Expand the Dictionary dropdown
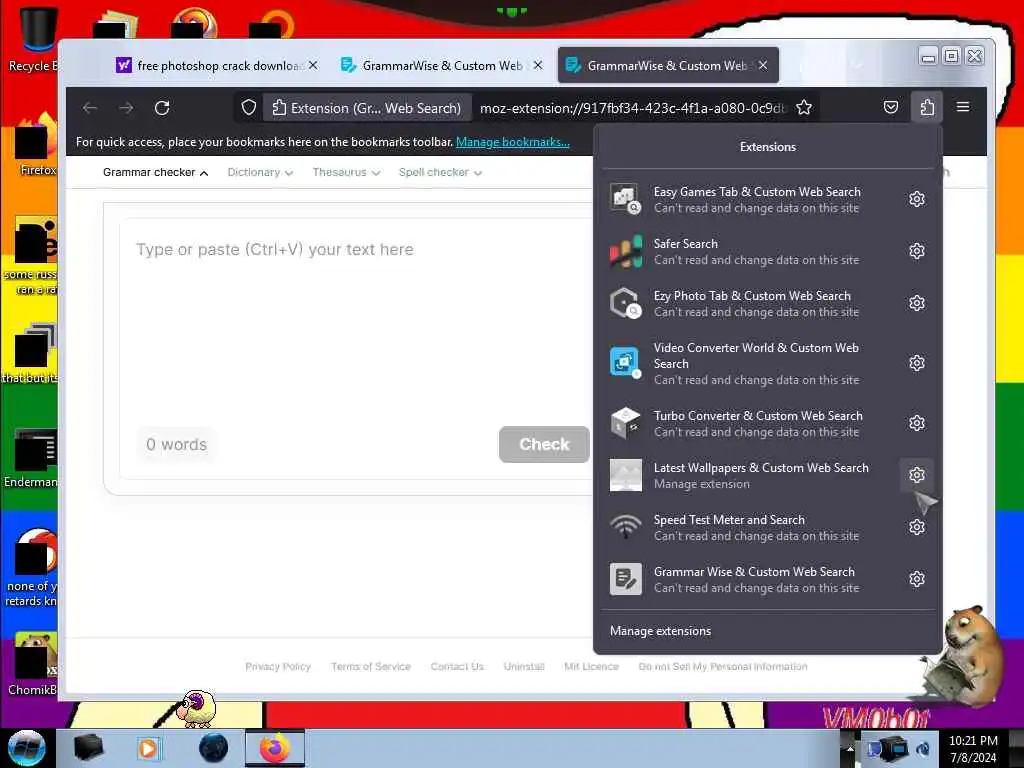This screenshot has height=768, width=1024. 260,172
